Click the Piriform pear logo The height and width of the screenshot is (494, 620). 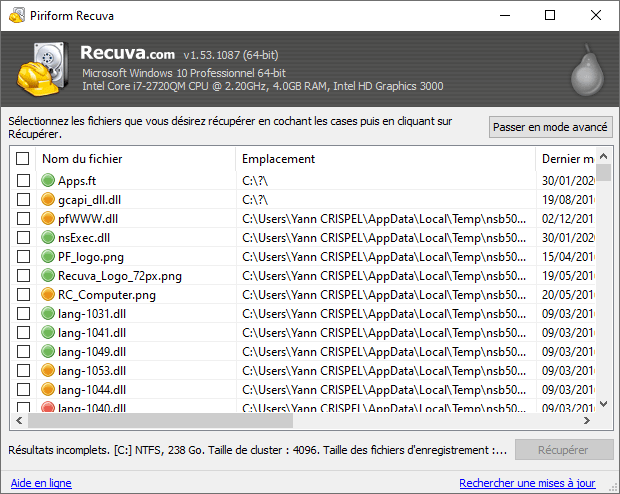click(587, 70)
